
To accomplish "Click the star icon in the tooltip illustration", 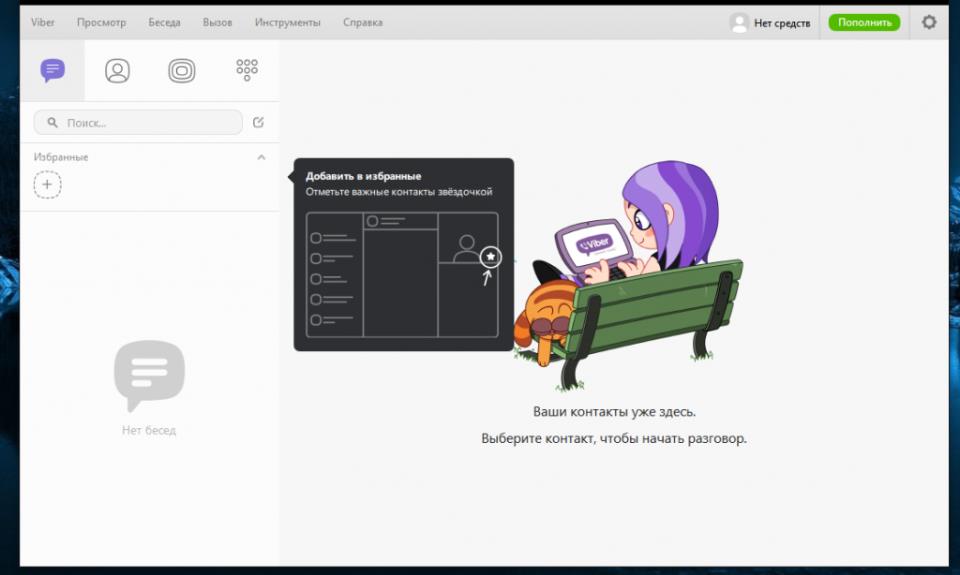I will [490, 257].
